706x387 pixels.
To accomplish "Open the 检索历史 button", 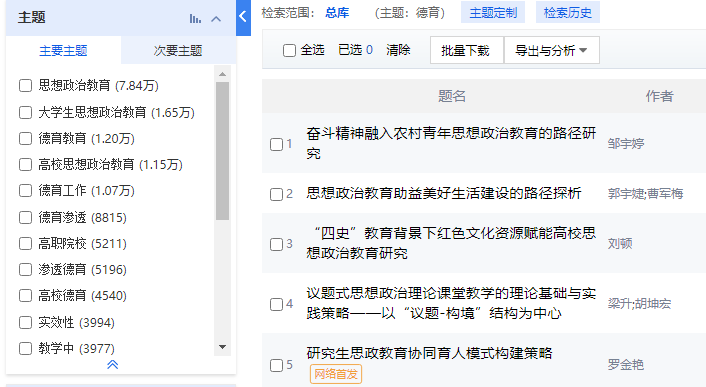I will [x=568, y=13].
